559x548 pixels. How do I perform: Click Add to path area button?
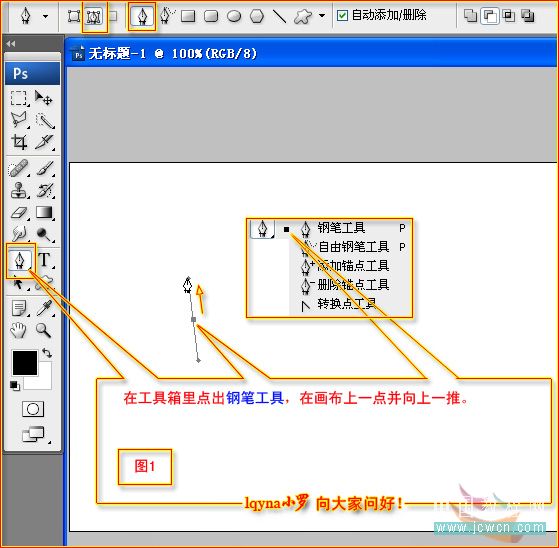pos(470,16)
